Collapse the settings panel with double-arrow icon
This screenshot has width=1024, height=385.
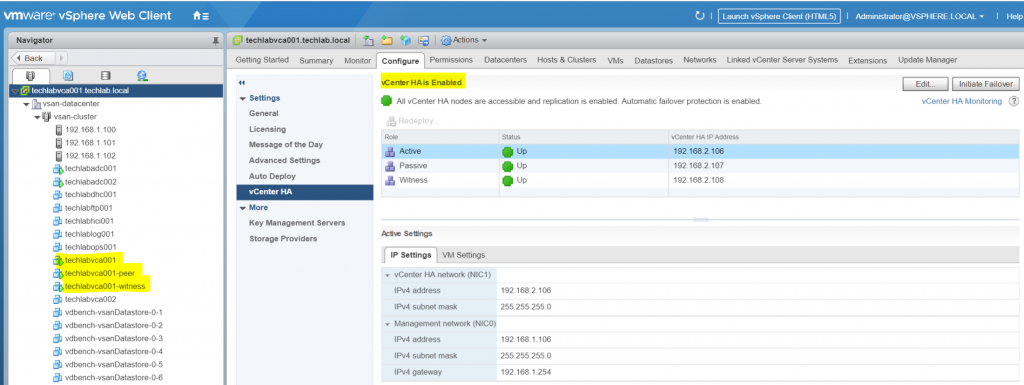(242, 83)
